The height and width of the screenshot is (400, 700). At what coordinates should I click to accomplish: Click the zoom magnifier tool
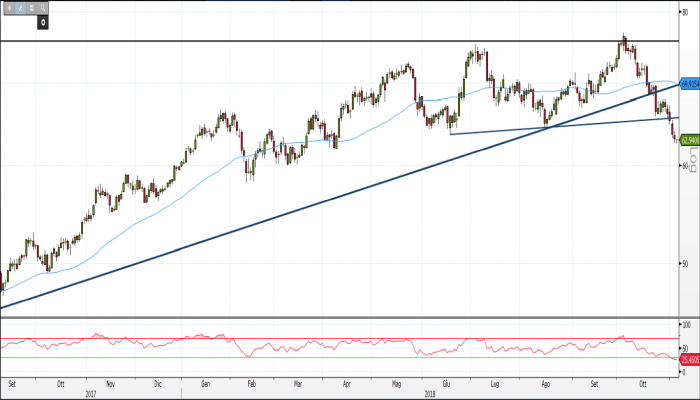44,7
